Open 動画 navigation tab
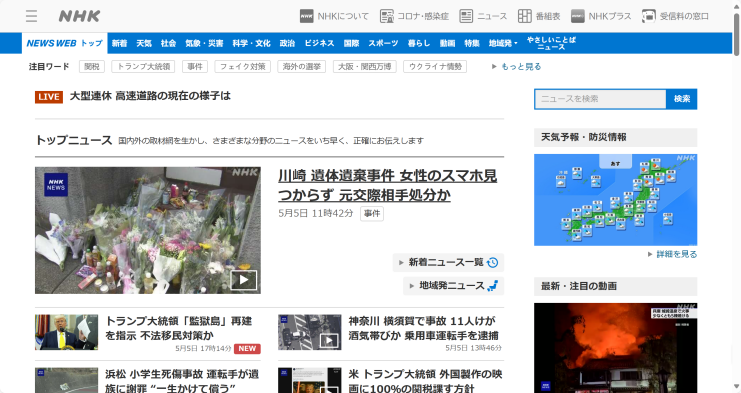The image size is (741, 393). click(x=447, y=43)
